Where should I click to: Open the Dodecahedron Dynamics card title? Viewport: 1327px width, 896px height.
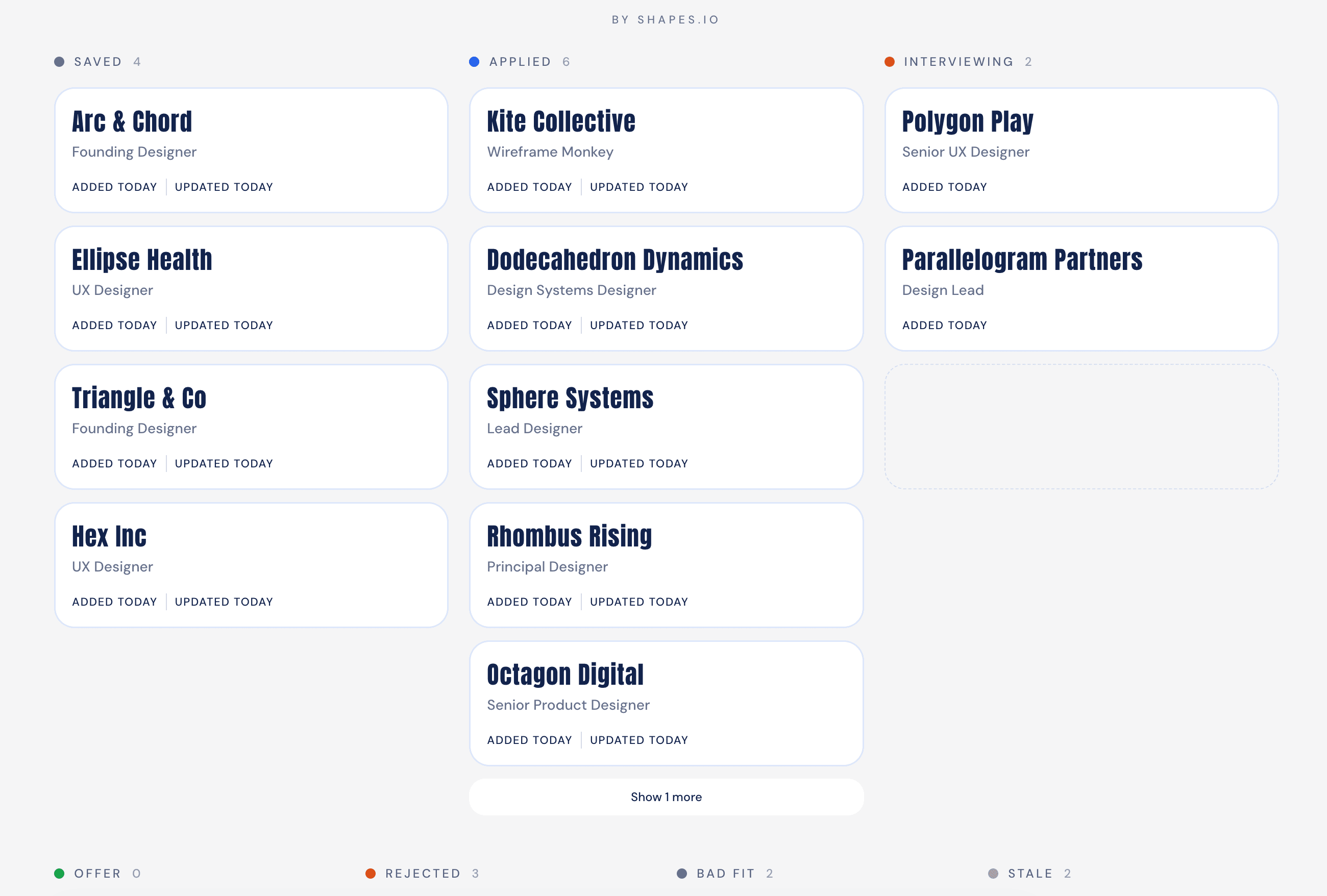click(x=615, y=260)
